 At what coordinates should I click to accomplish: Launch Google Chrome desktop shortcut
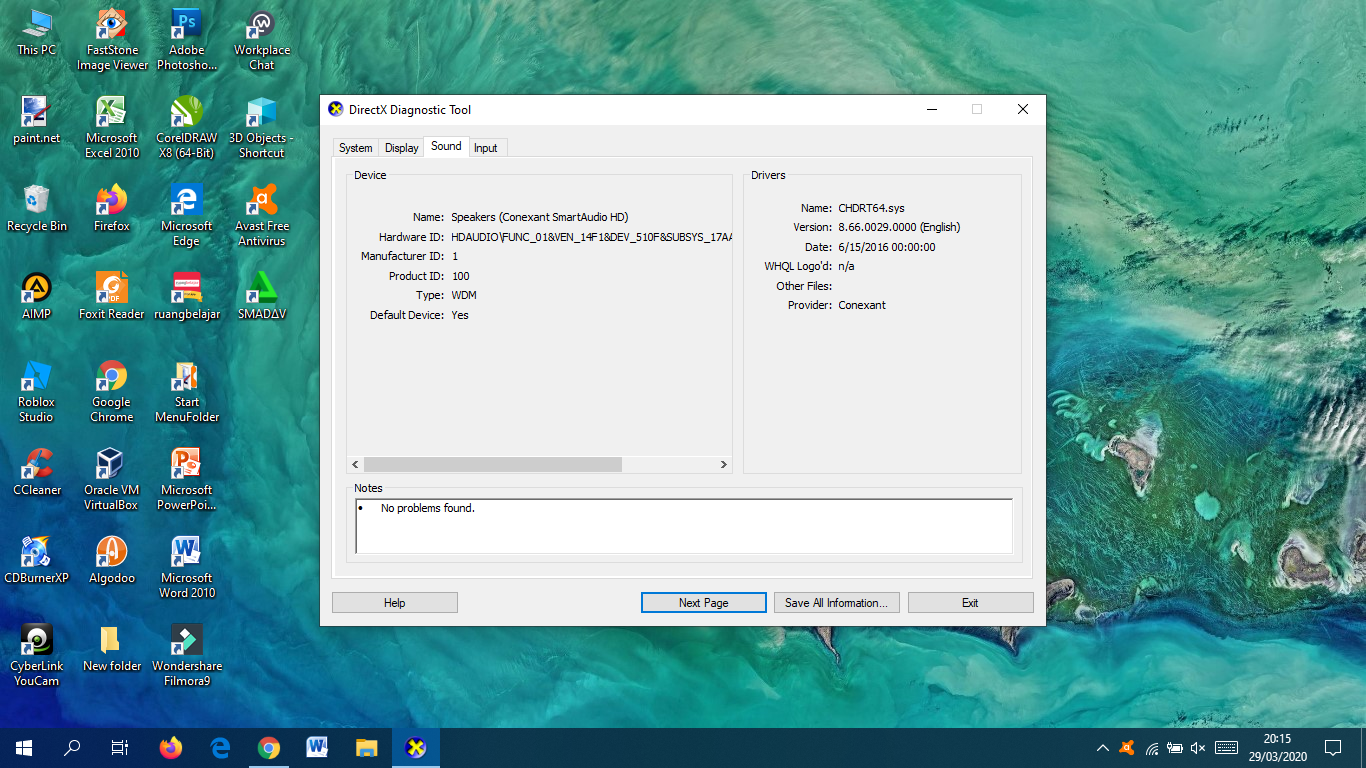coord(112,391)
